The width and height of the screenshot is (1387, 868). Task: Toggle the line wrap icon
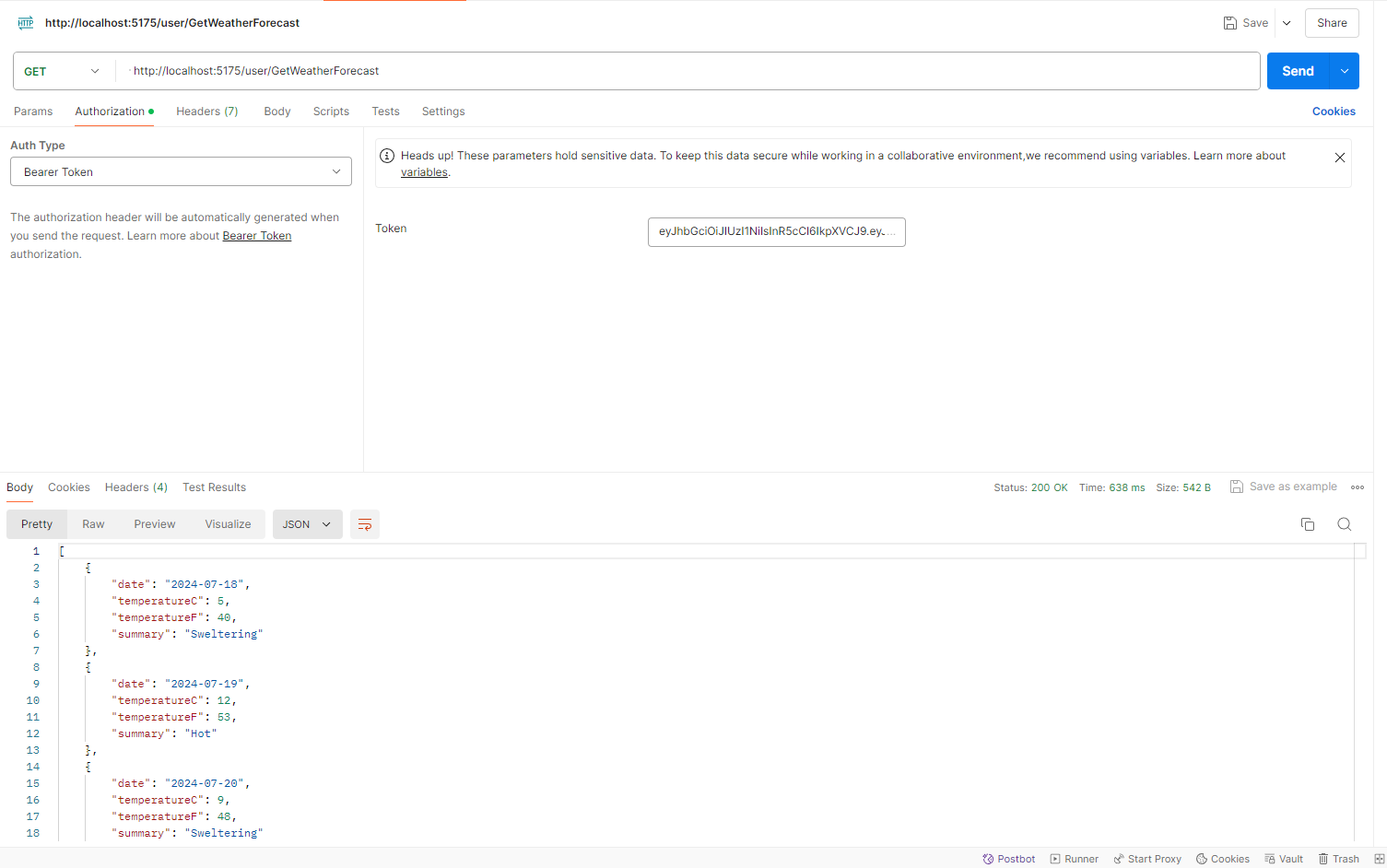point(365,524)
